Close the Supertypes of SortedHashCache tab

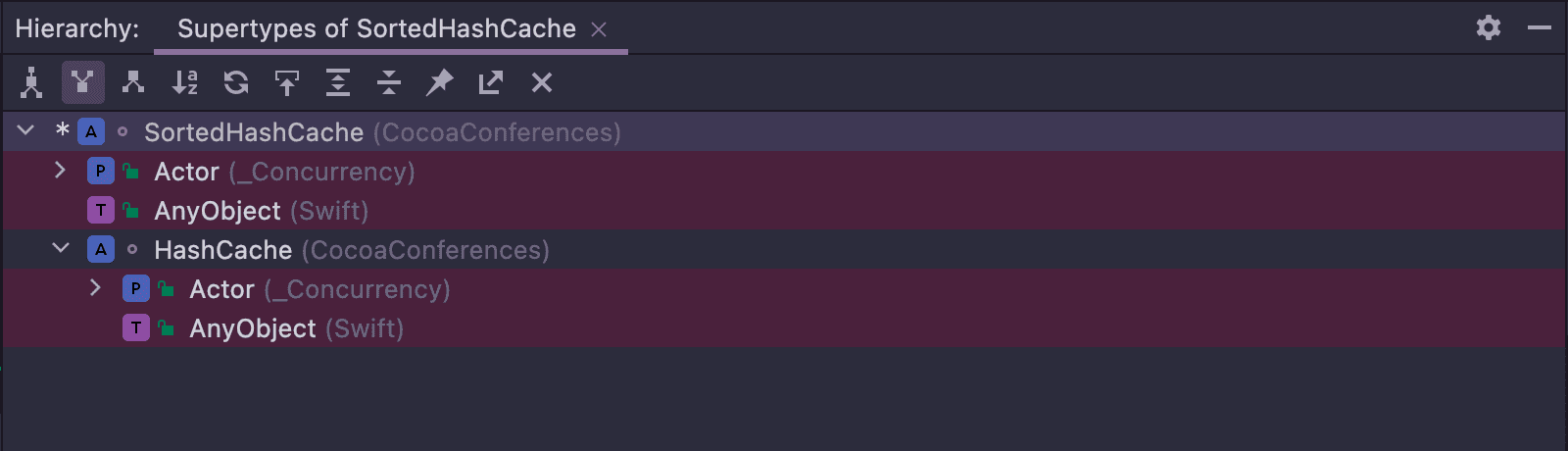599,30
